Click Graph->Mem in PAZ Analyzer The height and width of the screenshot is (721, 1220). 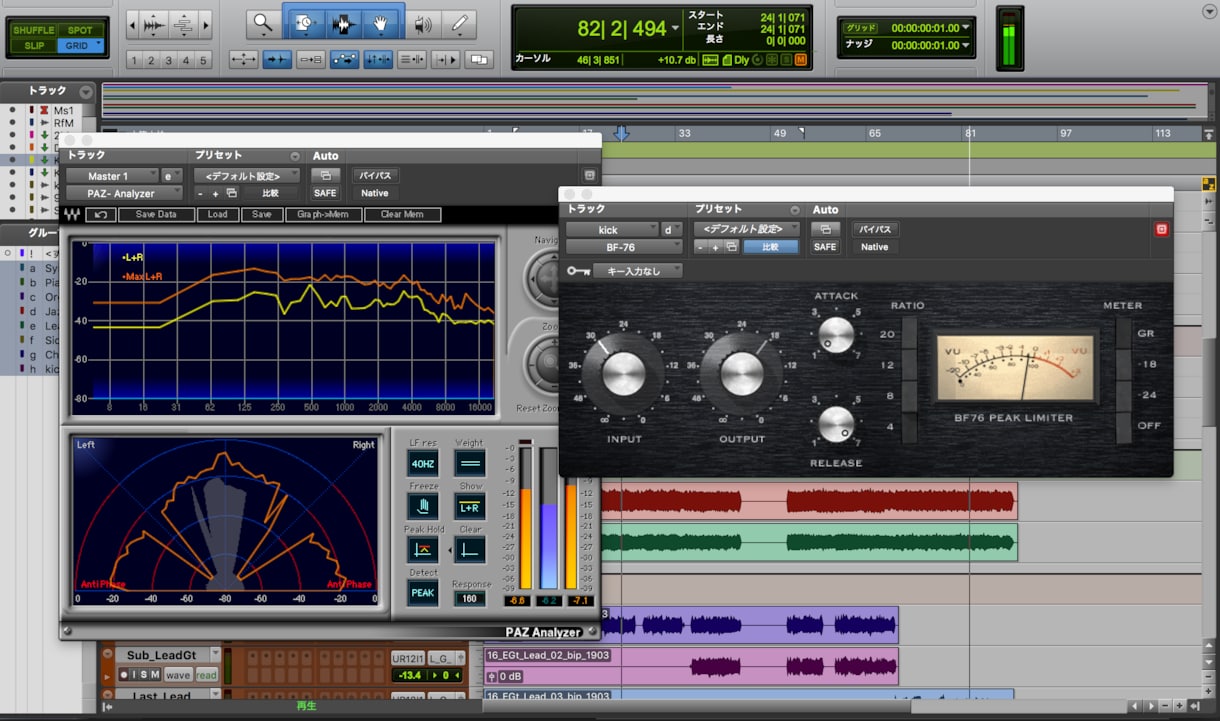323,214
